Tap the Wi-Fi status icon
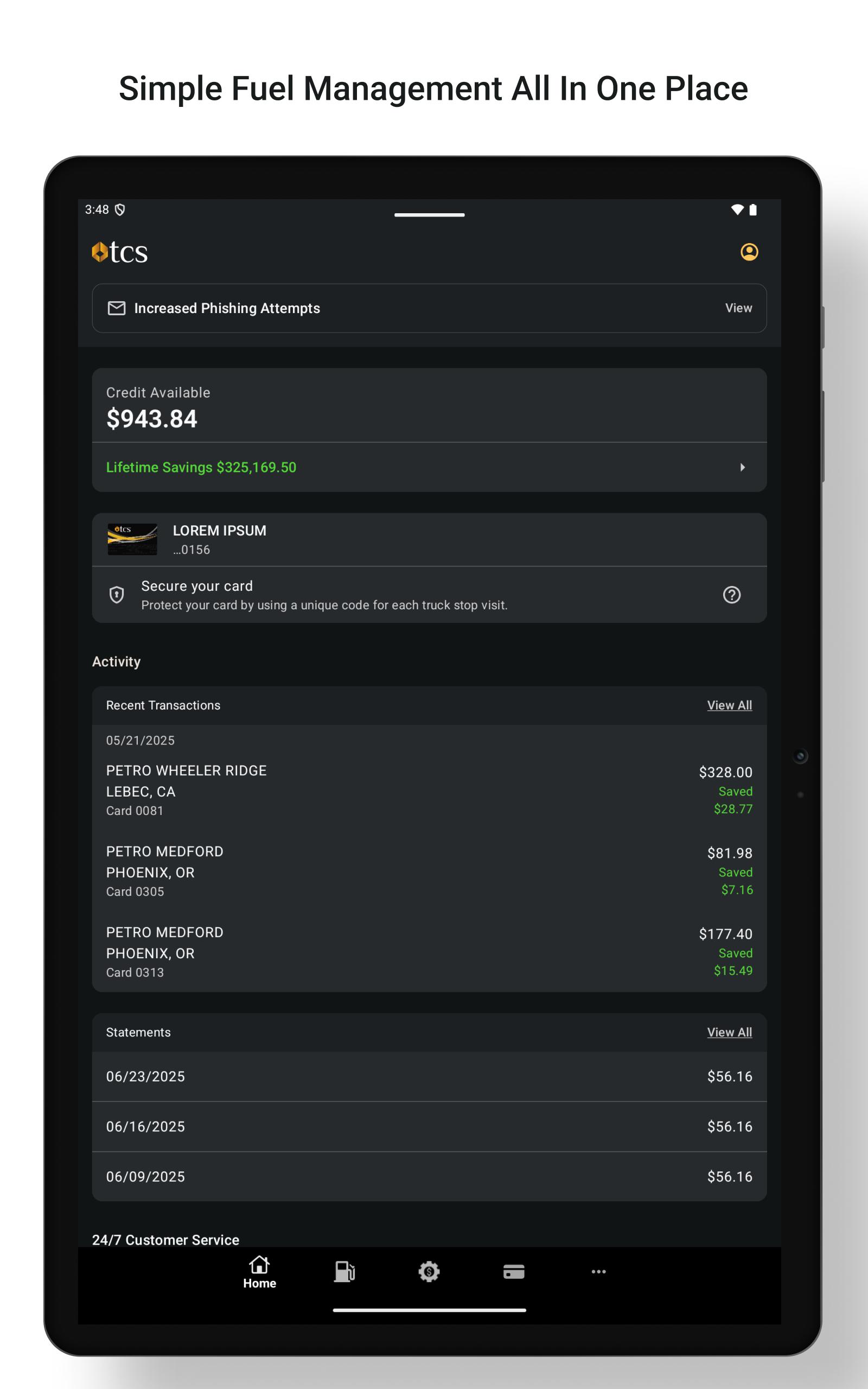The height and width of the screenshot is (1389, 868). pyautogui.click(x=737, y=209)
